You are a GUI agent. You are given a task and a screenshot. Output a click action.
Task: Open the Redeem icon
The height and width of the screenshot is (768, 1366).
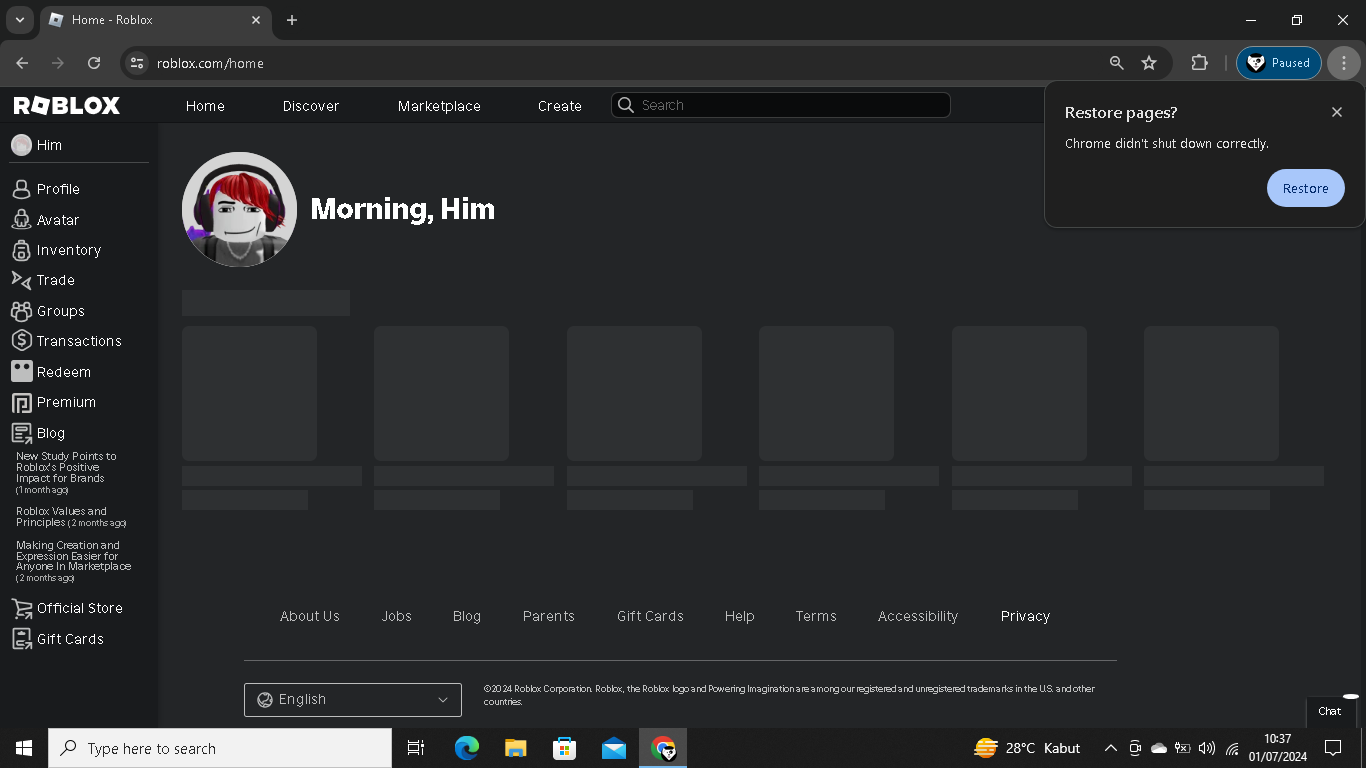(x=21, y=372)
